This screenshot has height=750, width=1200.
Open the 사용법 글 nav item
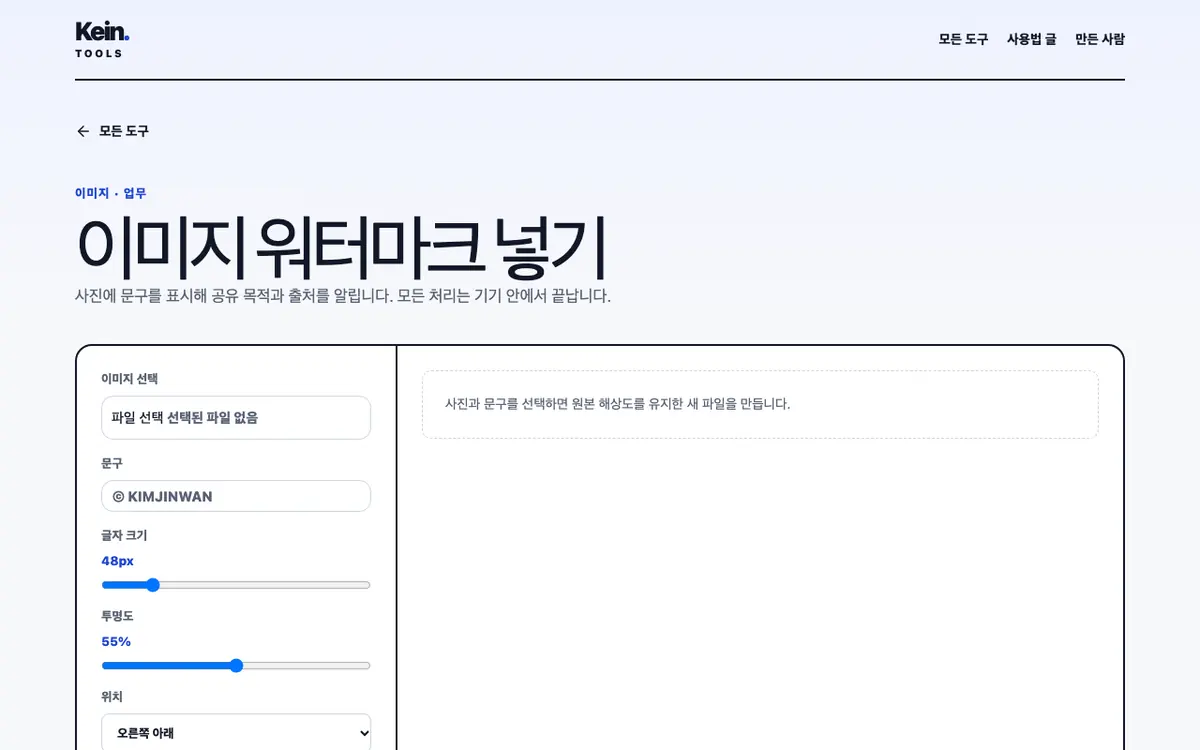(x=1031, y=39)
